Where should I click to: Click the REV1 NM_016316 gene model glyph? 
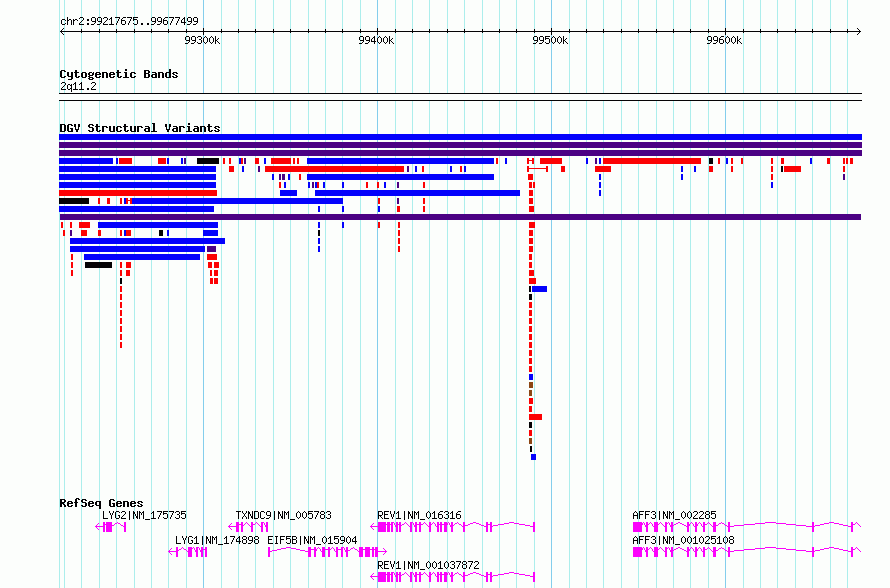click(452, 527)
